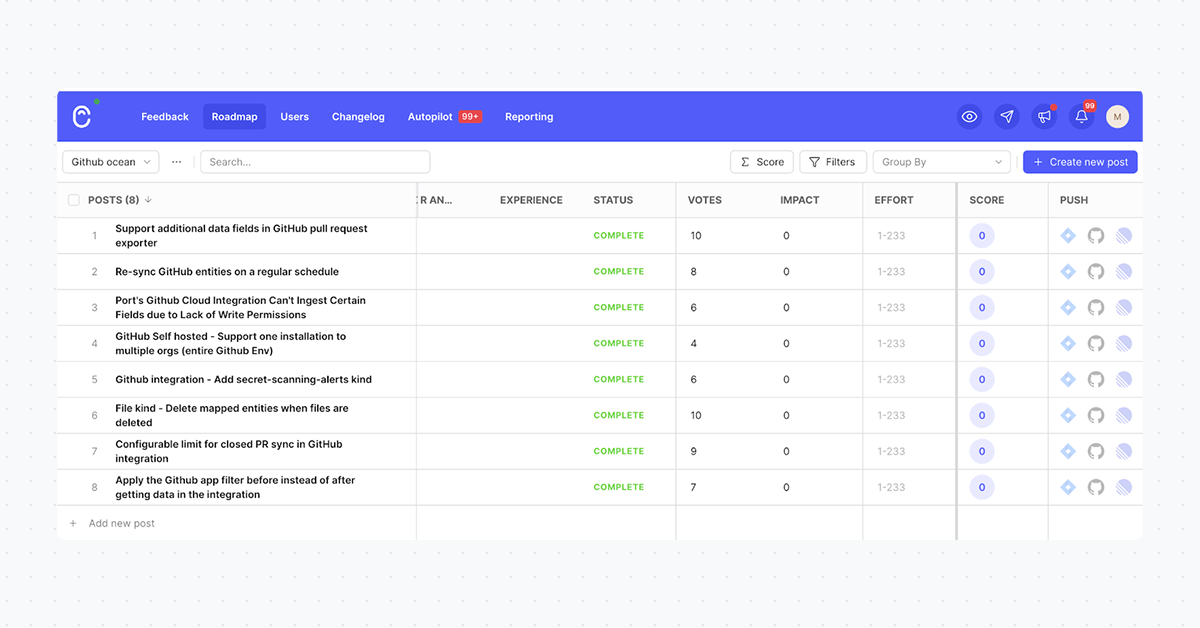Switch to the Changelog tab
The height and width of the screenshot is (628, 1200).
point(358,117)
